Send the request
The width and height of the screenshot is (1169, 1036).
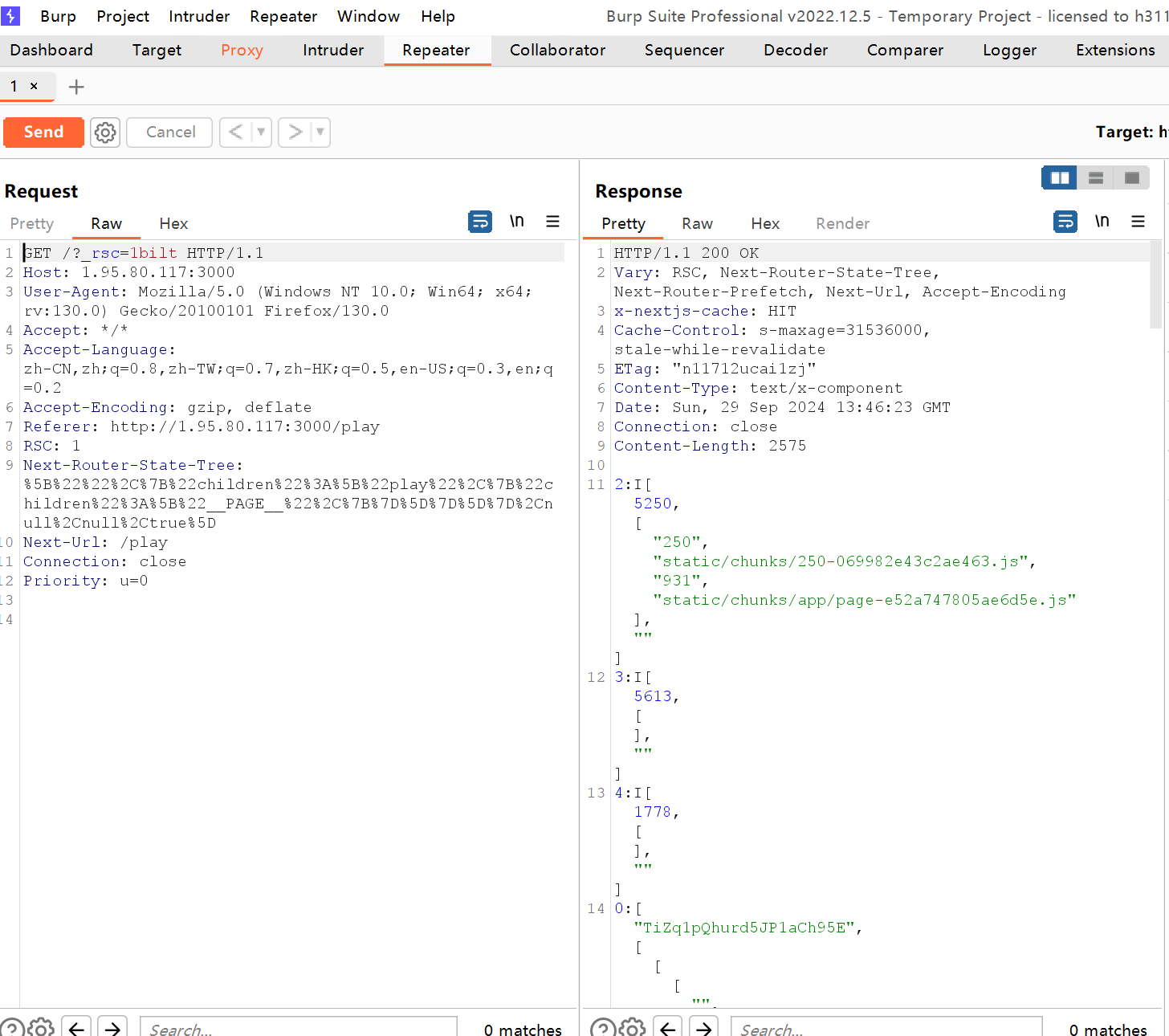[43, 133]
